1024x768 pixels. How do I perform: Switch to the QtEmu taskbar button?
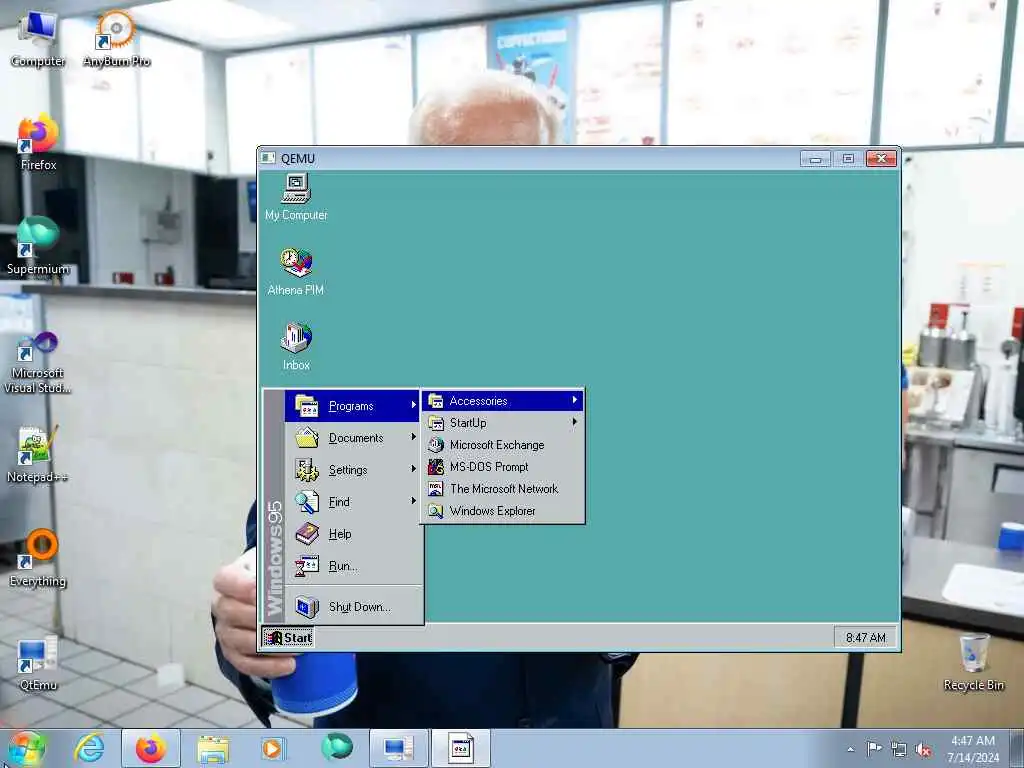398,748
